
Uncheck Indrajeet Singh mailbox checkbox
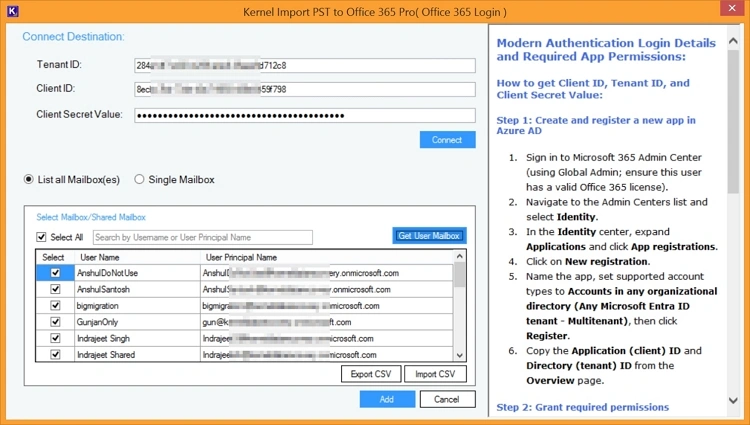(55, 338)
